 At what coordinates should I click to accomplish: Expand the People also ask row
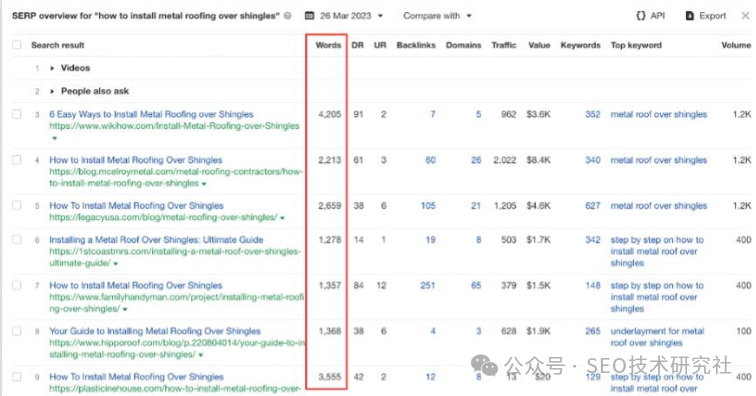52,91
